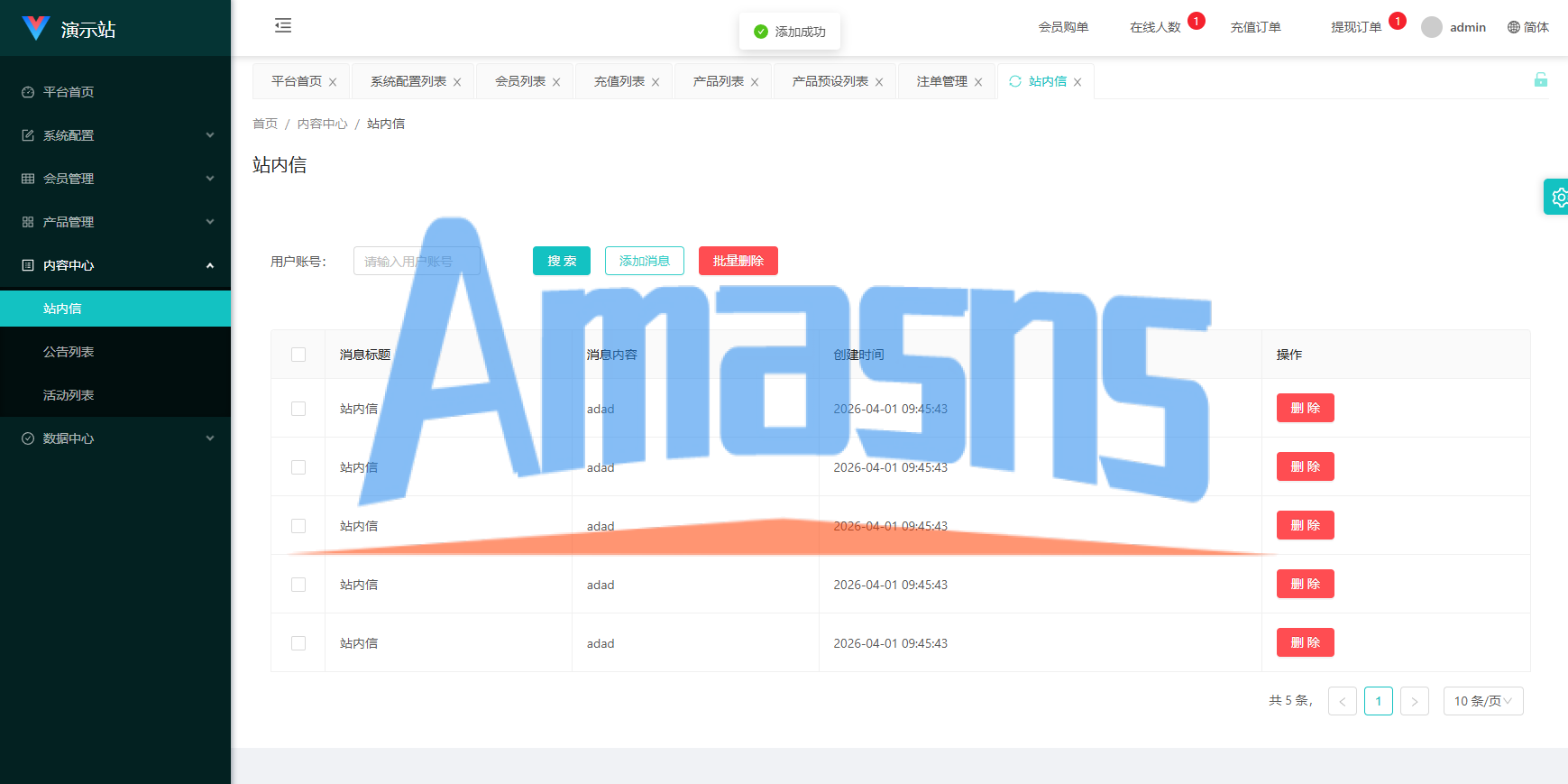Check the fourth message row checkbox
Screen dimensions: 1568x784
[x=298, y=585]
